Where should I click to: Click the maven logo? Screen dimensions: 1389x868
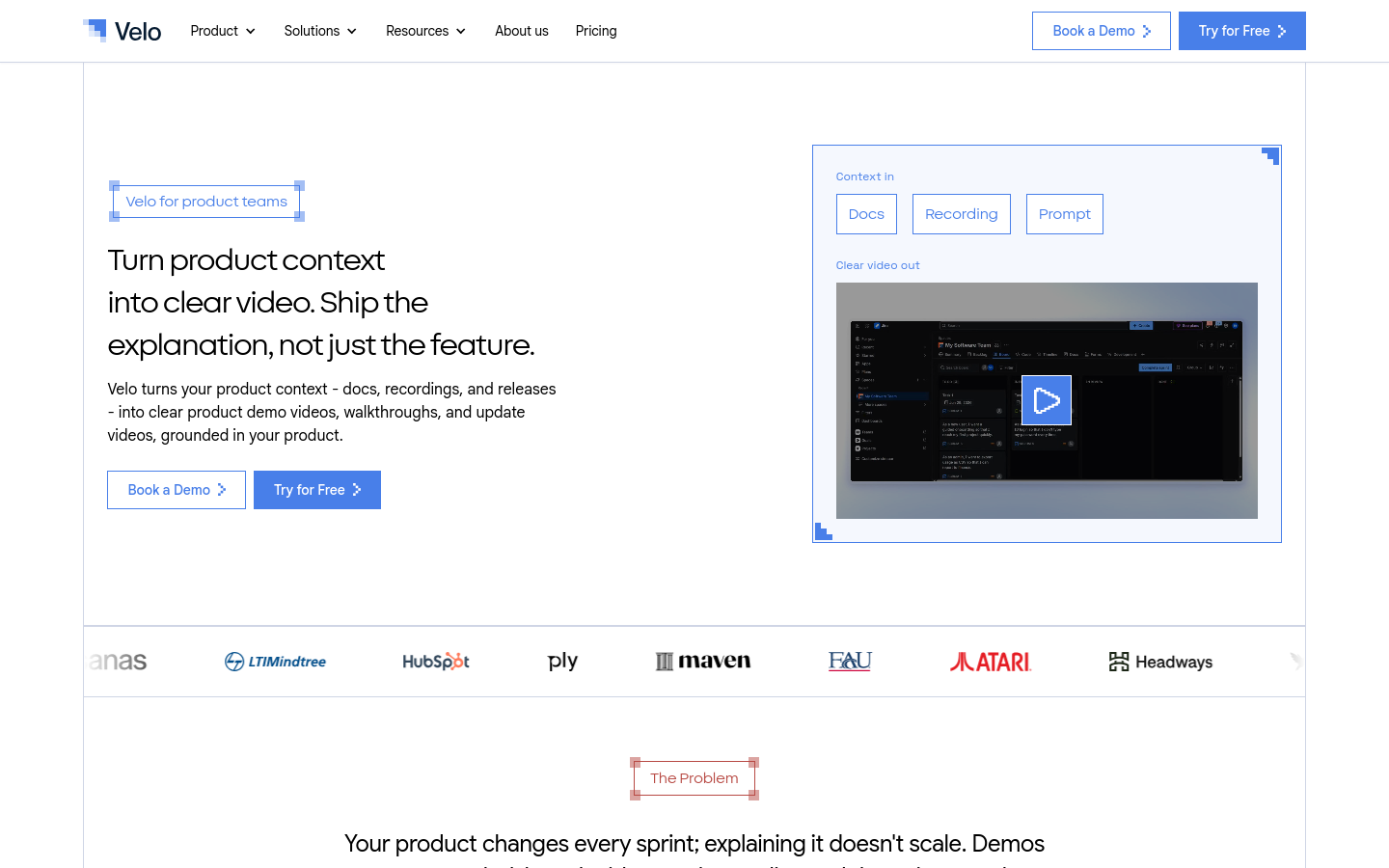[x=703, y=662]
